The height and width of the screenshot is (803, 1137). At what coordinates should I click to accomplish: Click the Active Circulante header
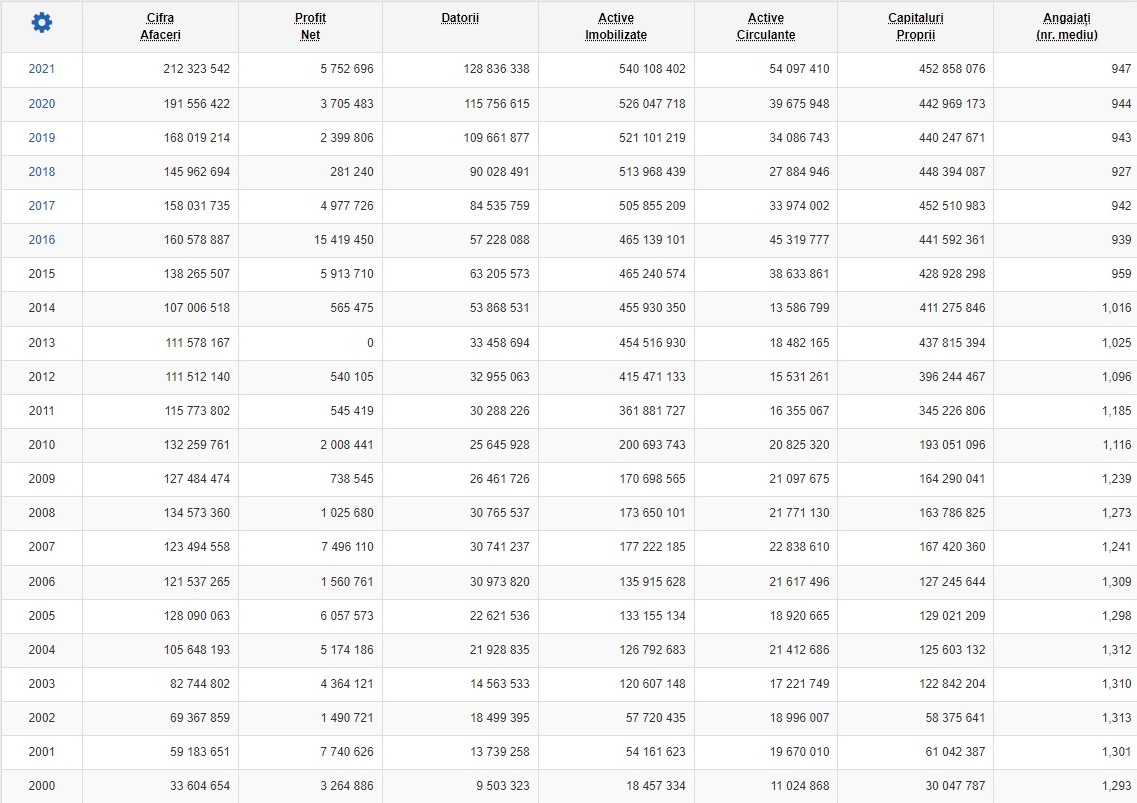pos(766,26)
